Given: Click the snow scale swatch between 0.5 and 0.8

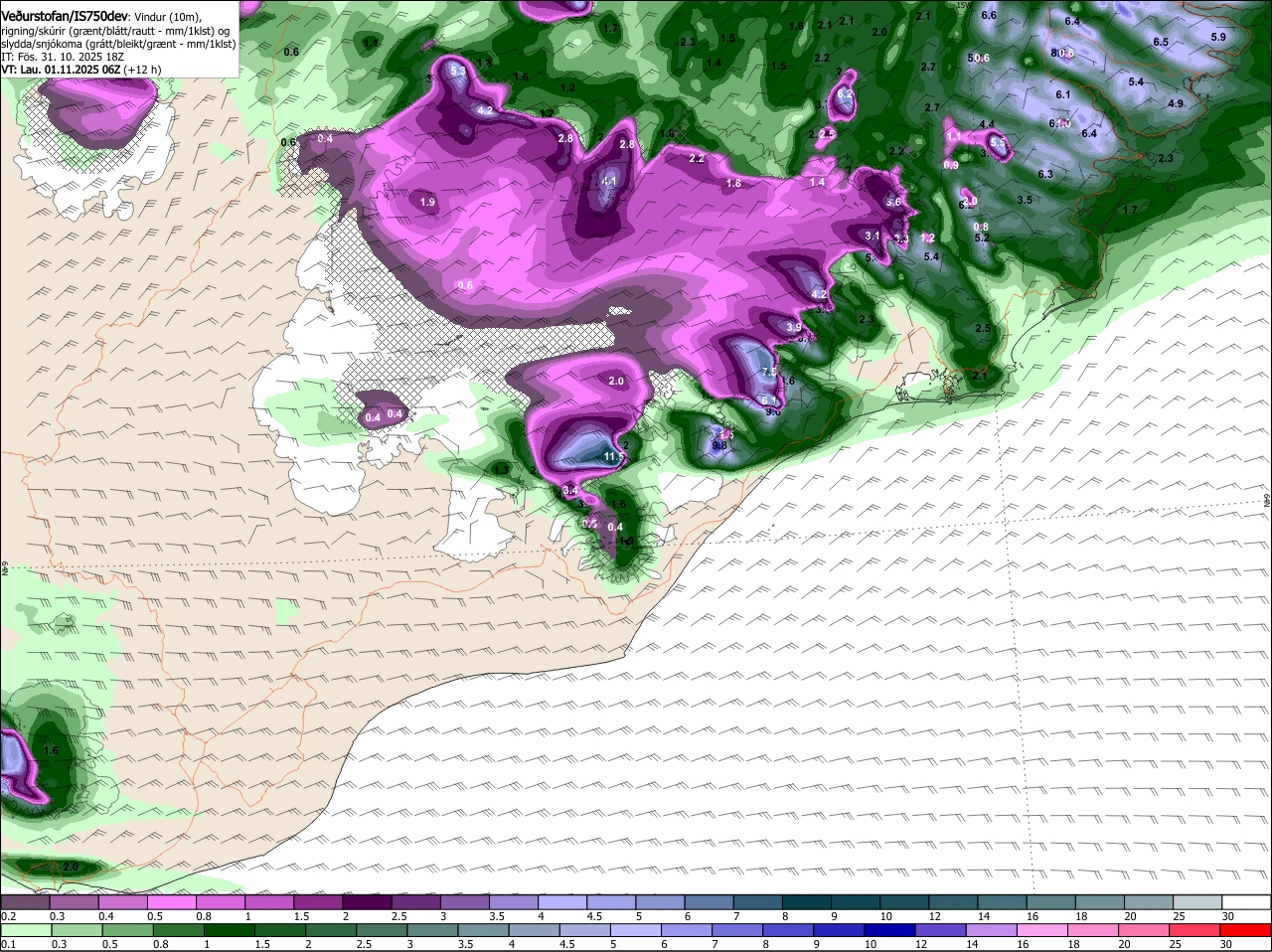Looking at the screenshot, I should (x=171, y=901).
